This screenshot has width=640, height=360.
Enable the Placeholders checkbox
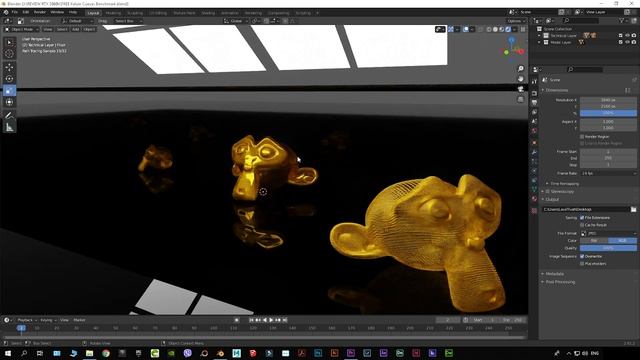tap(582, 264)
